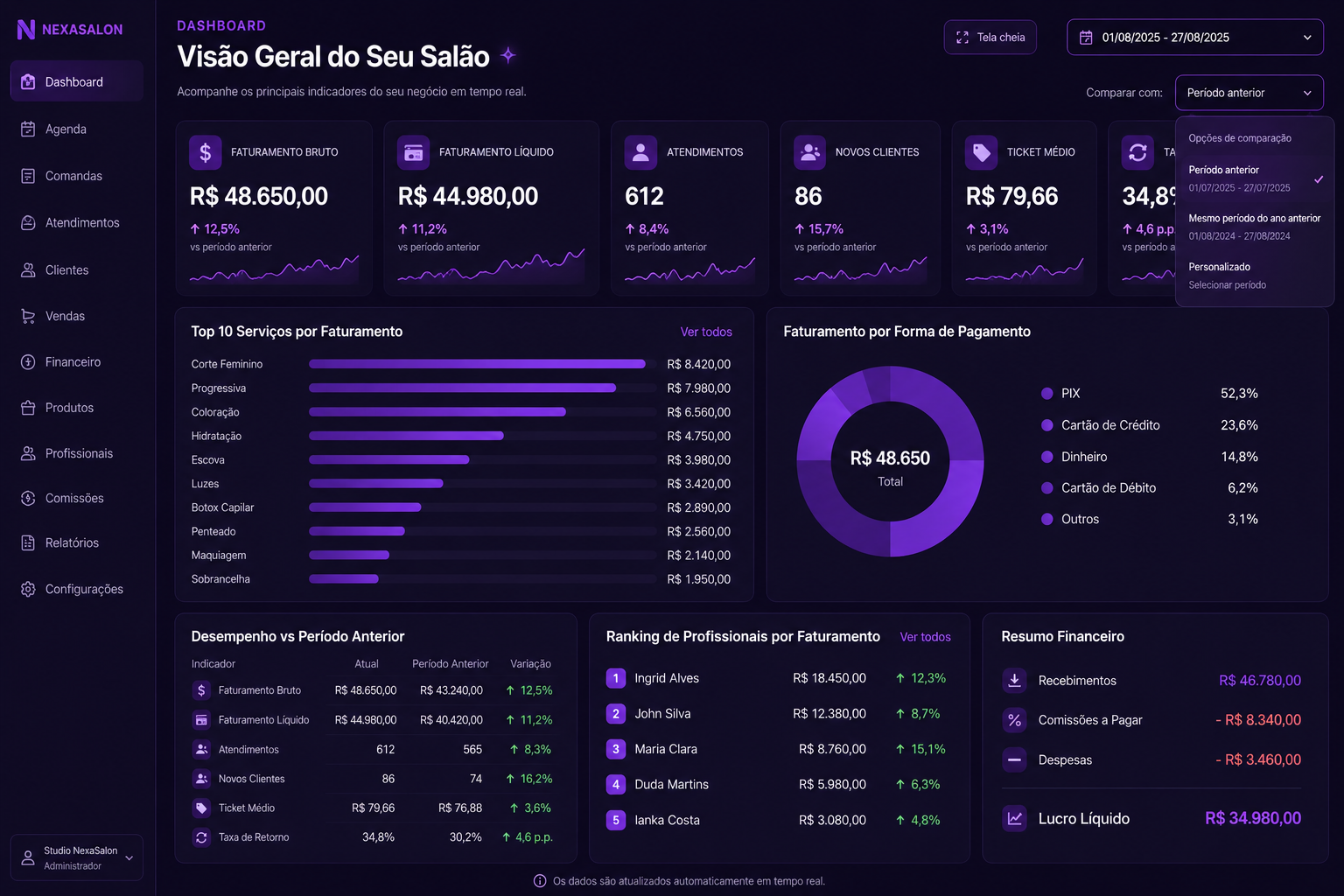Viewport: 1344px width, 896px height.
Task: Click Ver todos in Top 10 Serviços
Action: tap(706, 332)
